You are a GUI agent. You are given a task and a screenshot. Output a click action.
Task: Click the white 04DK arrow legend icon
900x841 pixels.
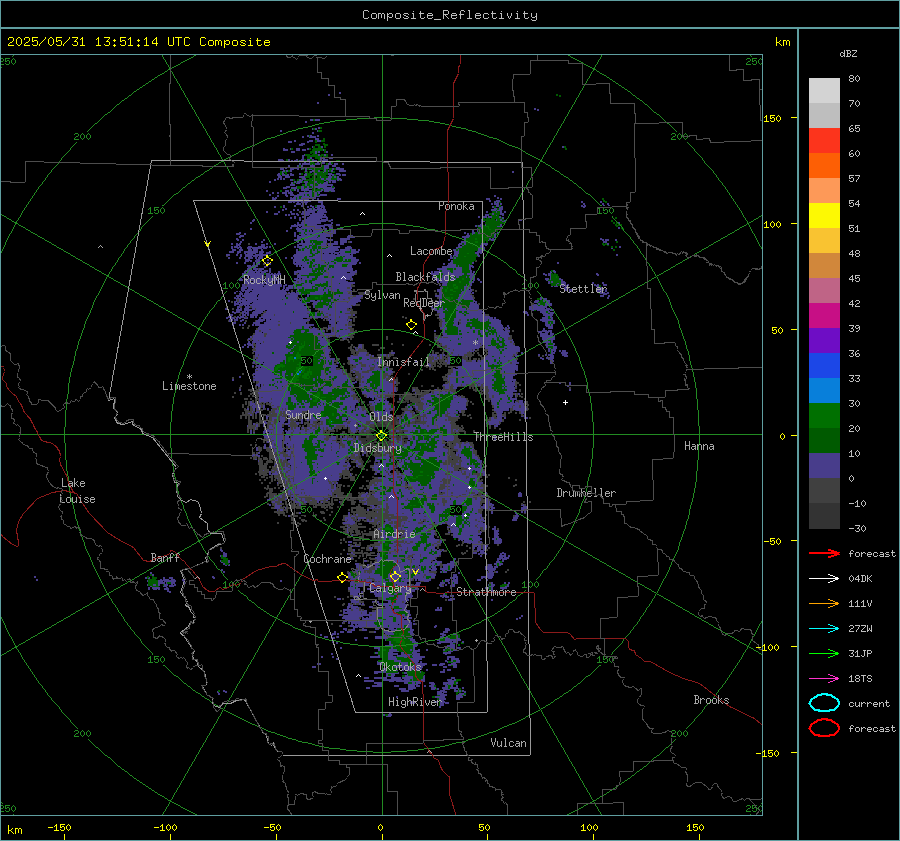point(824,578)
